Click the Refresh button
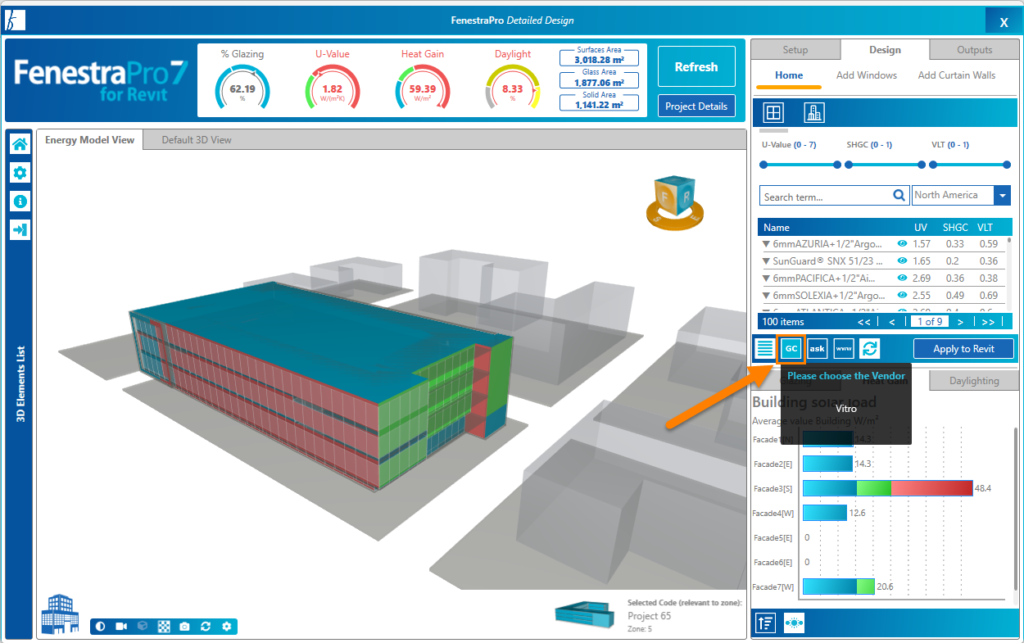 pos(696,67)
